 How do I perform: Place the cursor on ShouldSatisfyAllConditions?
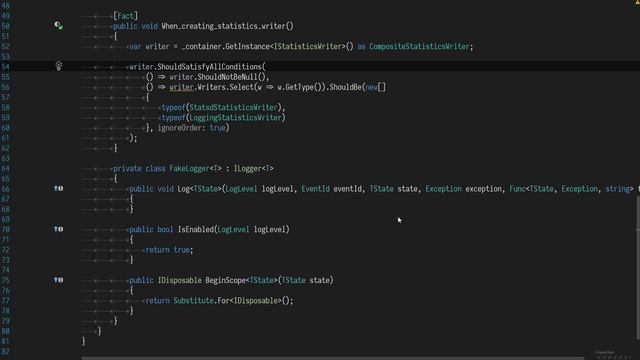pos(209,67)
